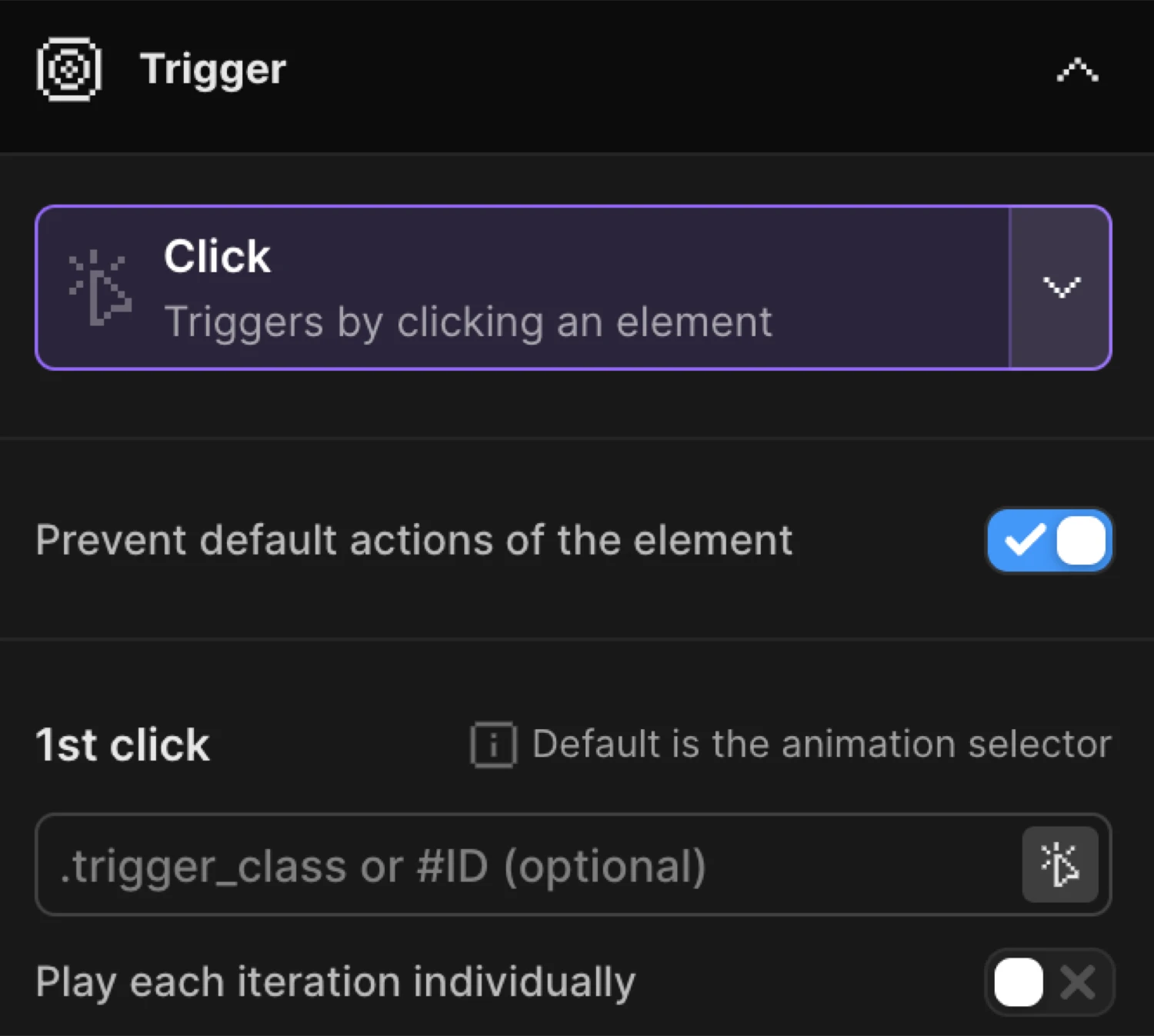This screenshot has height=1036, width=1154.
Task: Click the pixelated cursor graphic inside trigger card
Action: (x=100, y=288)
